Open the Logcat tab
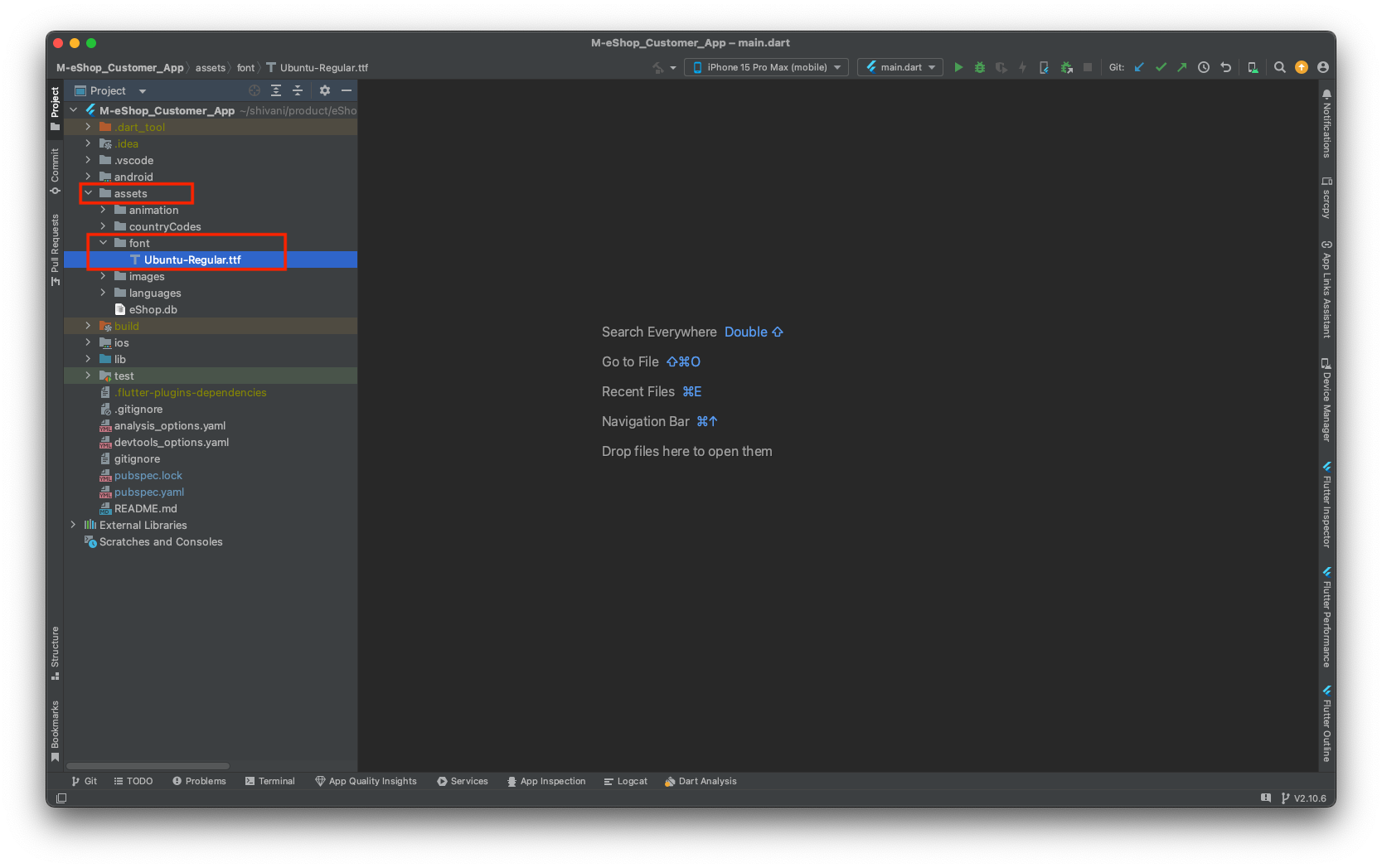The width and height of the screenshot is (1382, 868). pos(626,781)
